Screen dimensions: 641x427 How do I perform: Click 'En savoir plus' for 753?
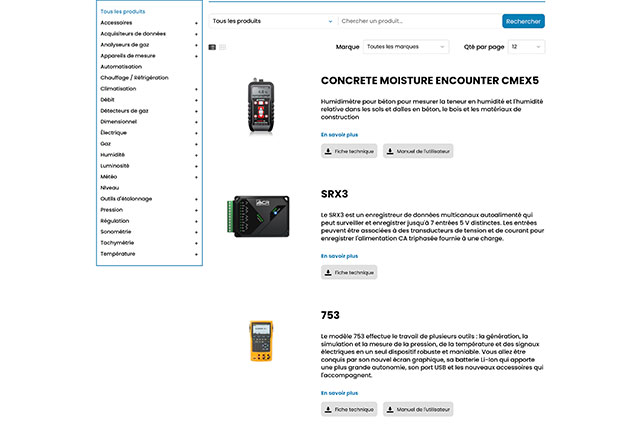pyautogui.click(x=339, y=393)
